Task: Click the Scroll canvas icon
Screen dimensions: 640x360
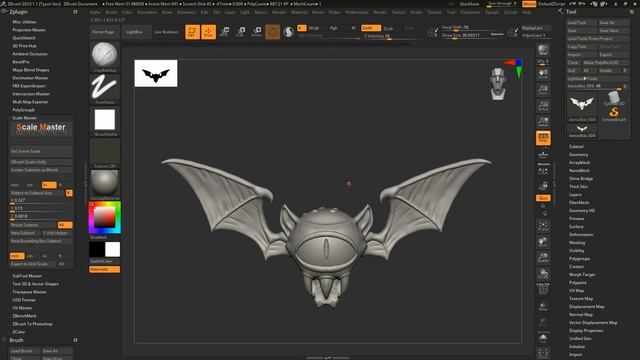Action: coord(543,74)
